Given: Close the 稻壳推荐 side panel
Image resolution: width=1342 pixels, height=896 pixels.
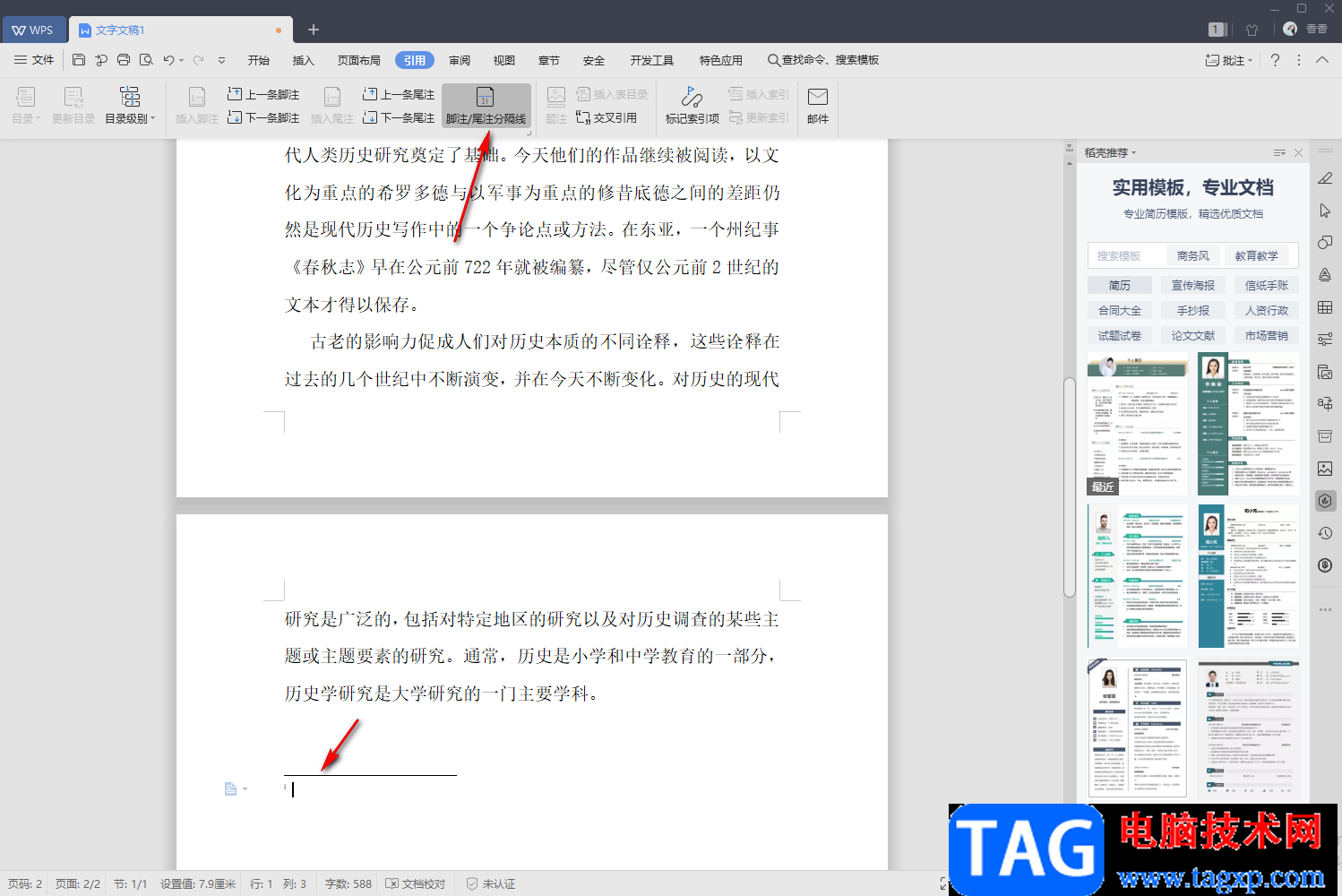Looking at the screenshot, I should click(x=1298, y=152).
